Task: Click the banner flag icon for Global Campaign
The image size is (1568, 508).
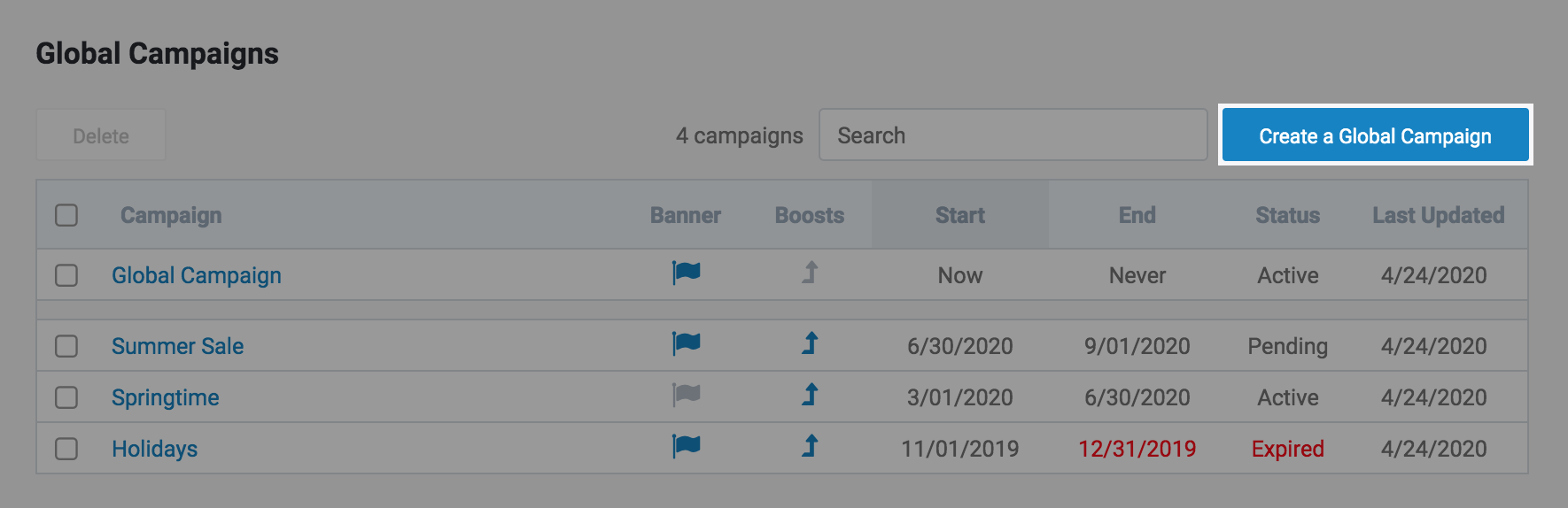Action: [x=686, y=273]
